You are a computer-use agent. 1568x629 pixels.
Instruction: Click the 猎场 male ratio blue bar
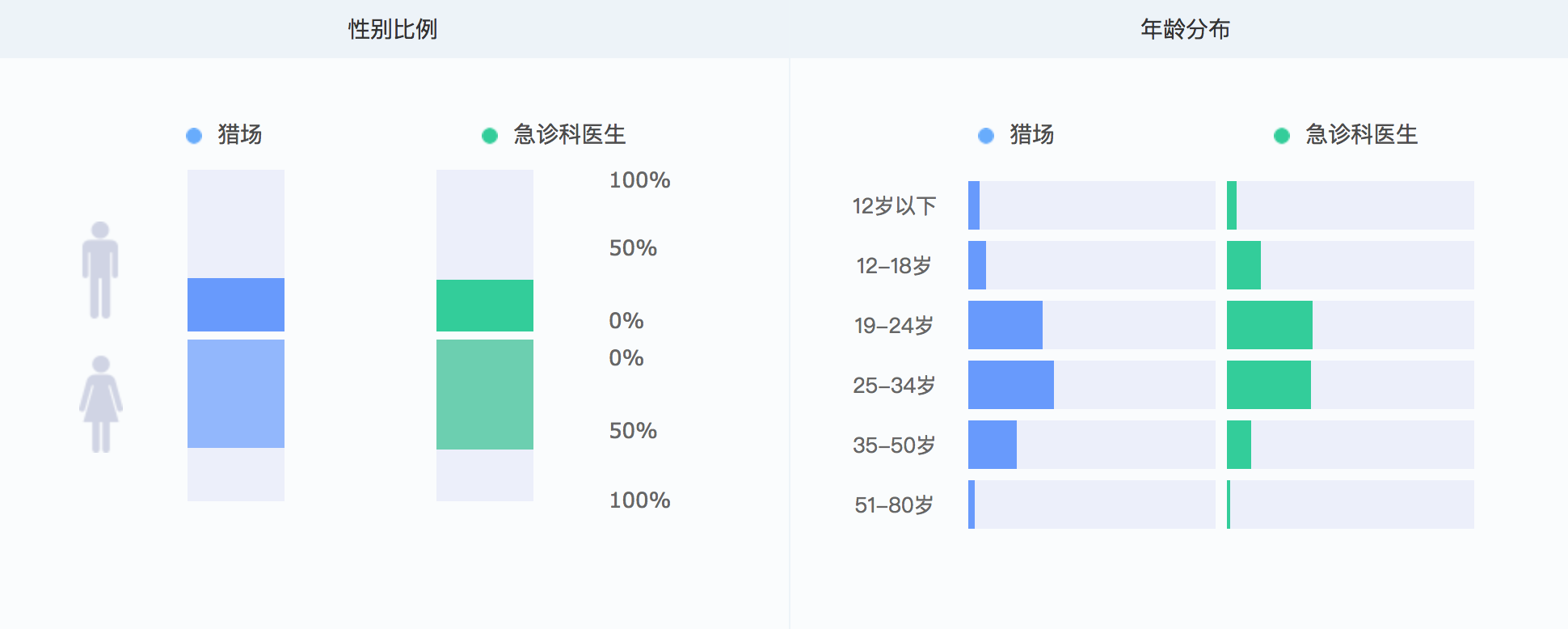[x=236, y=305]
